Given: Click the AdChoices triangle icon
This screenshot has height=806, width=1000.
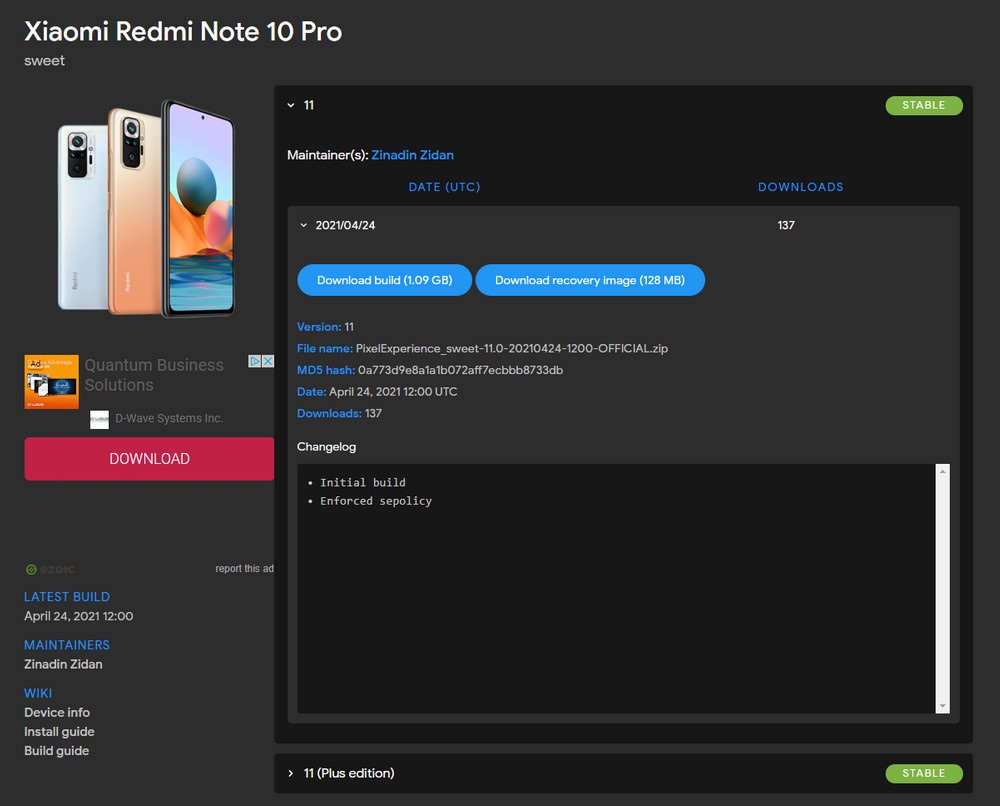Looking at the screenshot, I should coord(254,361).
